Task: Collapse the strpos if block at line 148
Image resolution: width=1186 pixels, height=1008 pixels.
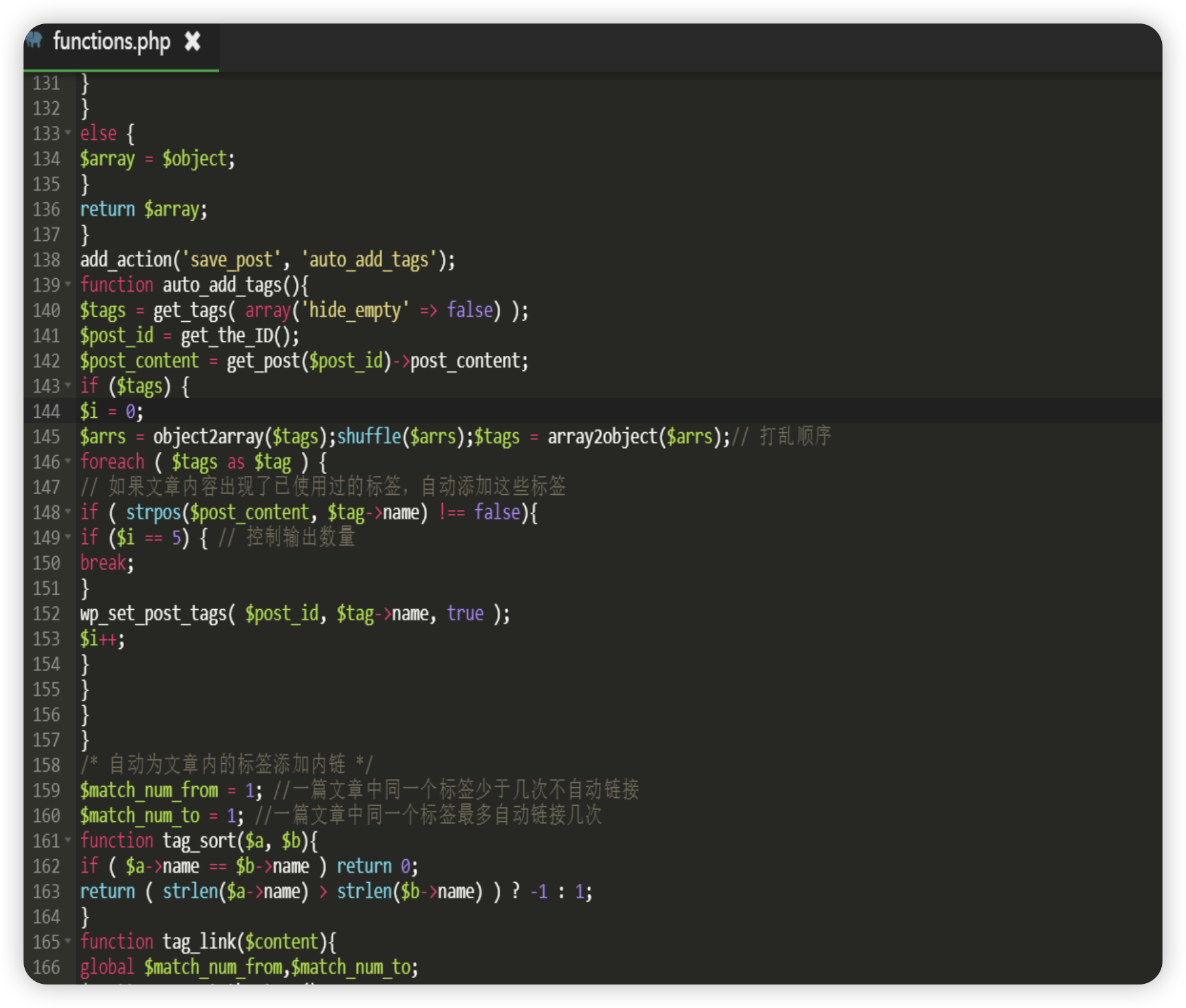Action: coord(69,511)
